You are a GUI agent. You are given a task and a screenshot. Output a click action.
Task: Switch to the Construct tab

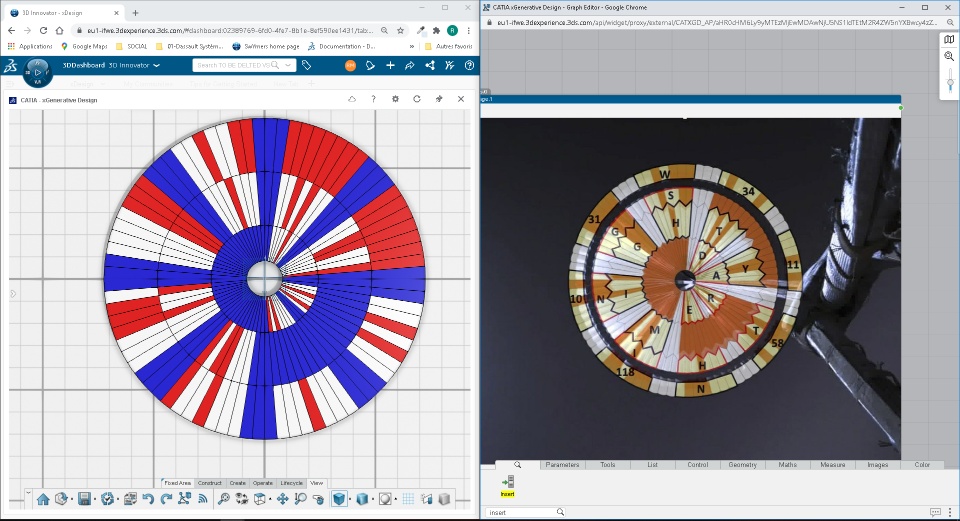coord(210,483)
